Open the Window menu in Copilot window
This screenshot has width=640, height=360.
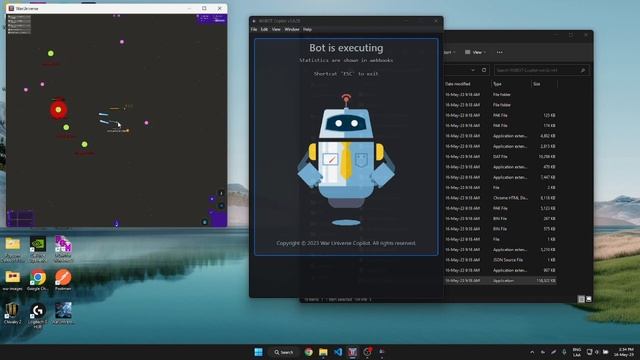pyautogui.click(x=292, y=29)
